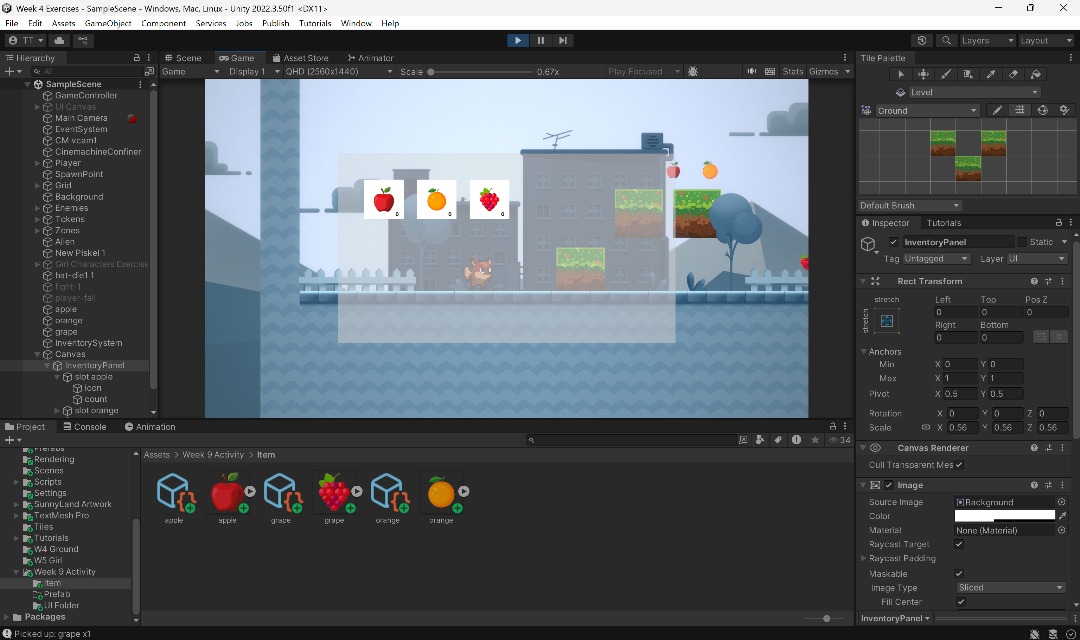Open version control icon in toolbar
Screen dimensions: 1080x640
click(x=83, y=41)
